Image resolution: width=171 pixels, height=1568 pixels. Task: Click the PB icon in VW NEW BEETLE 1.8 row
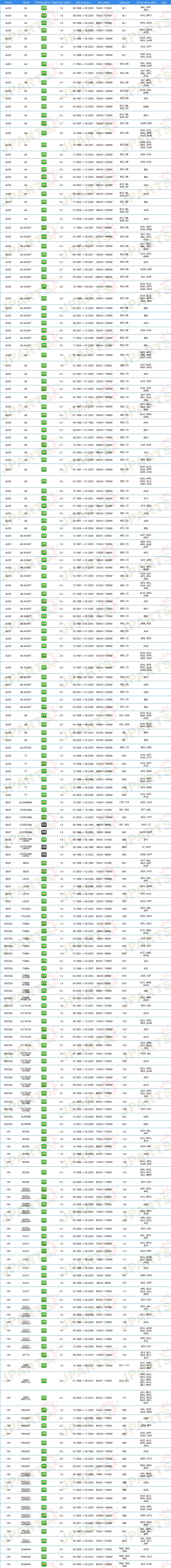coord(44,1365)
